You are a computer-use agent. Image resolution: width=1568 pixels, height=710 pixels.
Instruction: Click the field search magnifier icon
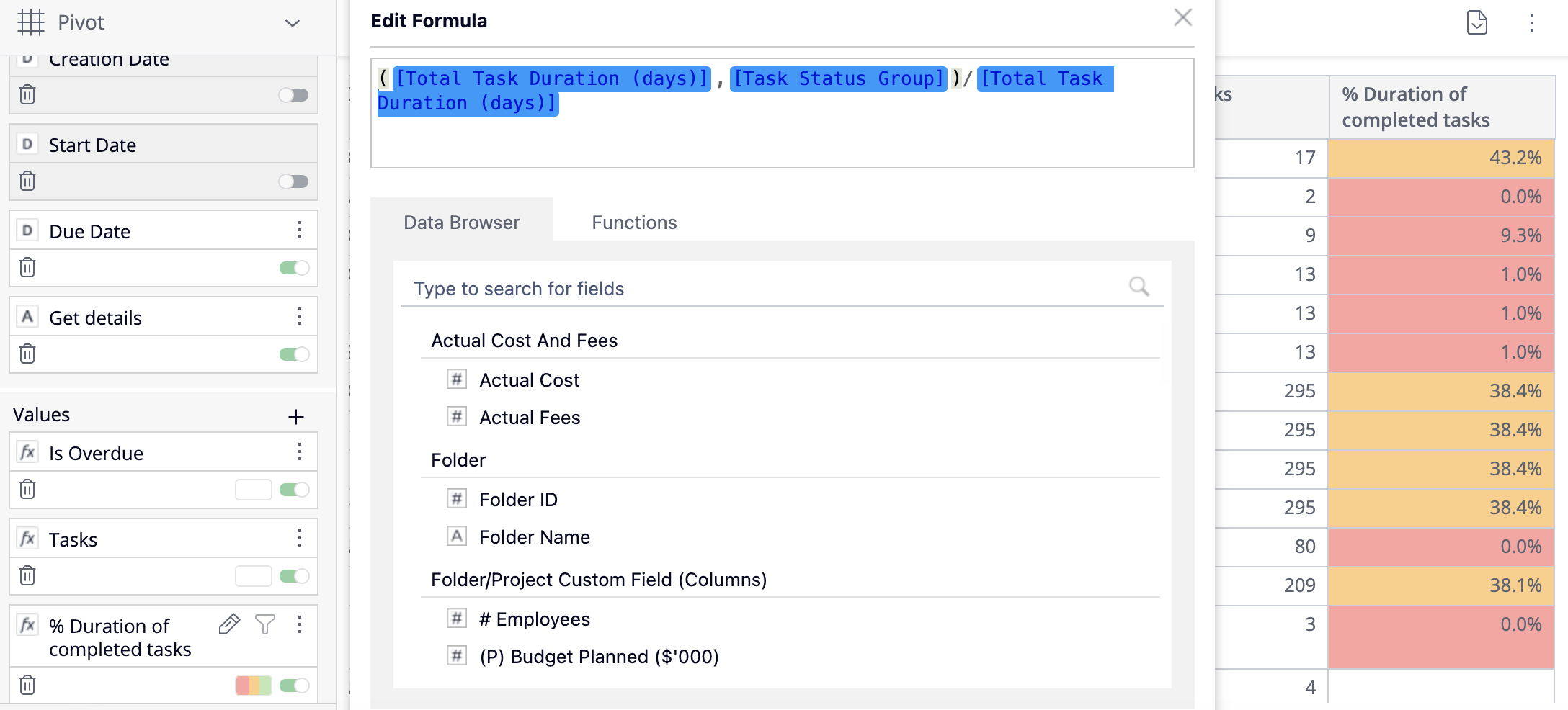[1139, 287]
